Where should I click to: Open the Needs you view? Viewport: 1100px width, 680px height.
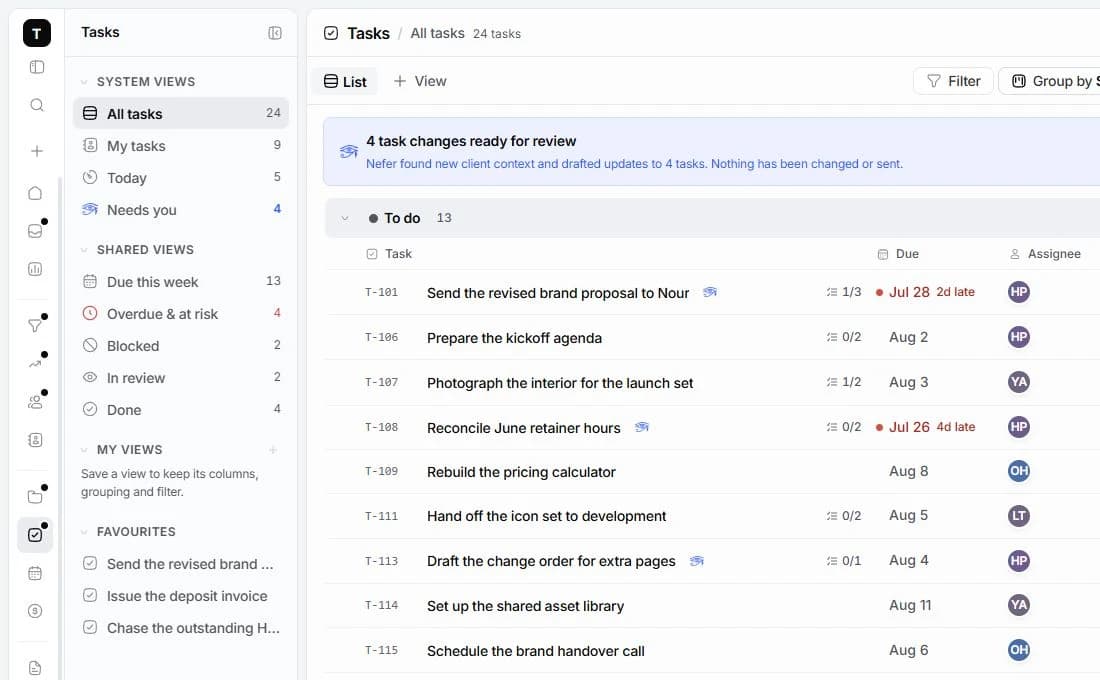181,209
